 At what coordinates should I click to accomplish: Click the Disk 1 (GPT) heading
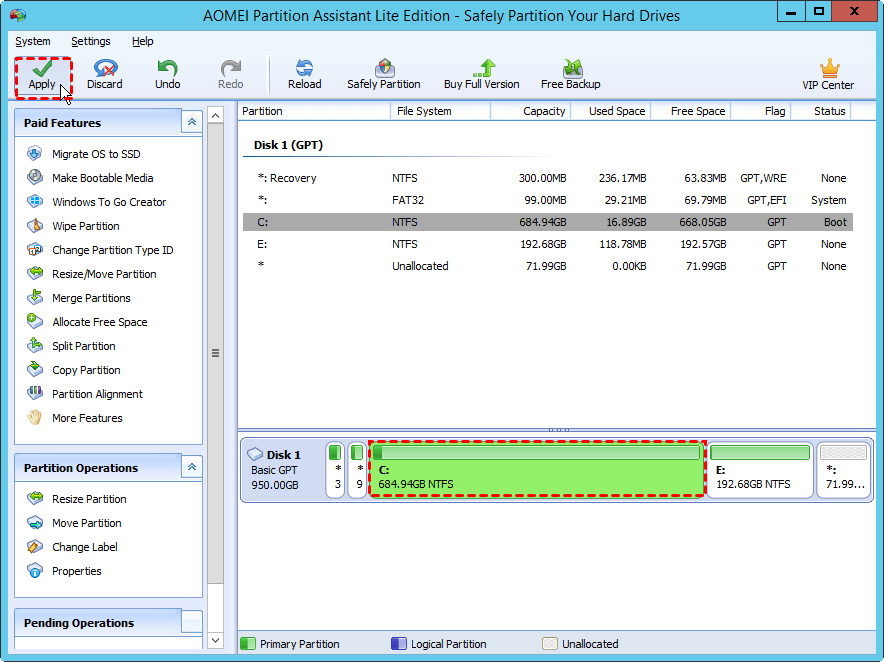point(288,145)
